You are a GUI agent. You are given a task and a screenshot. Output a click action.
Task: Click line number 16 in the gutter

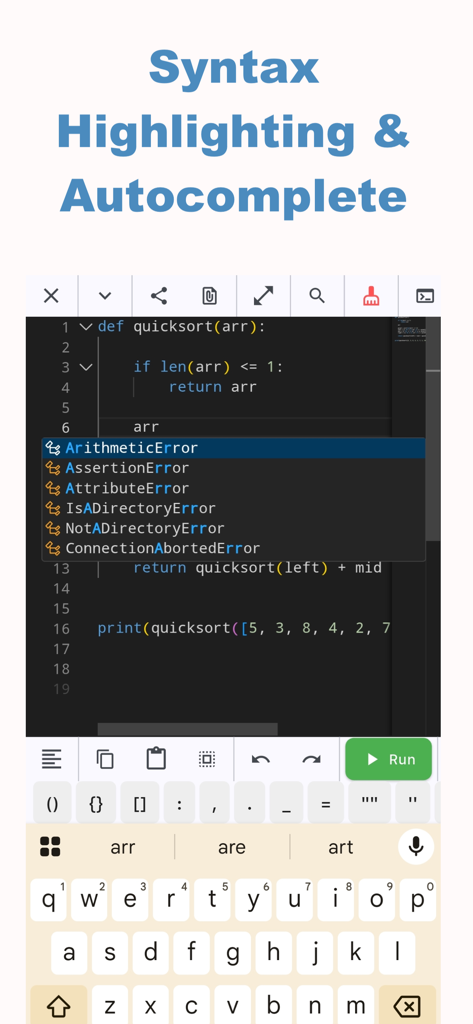tap(61, 629)
